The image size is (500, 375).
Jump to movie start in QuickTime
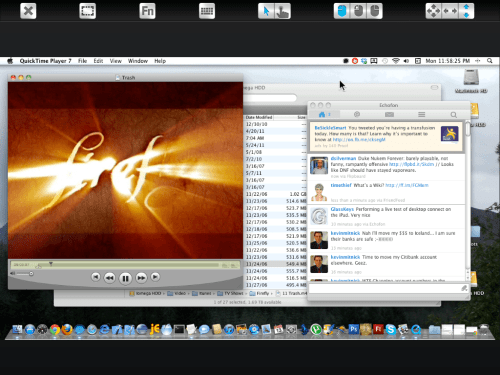coord(96,277)
